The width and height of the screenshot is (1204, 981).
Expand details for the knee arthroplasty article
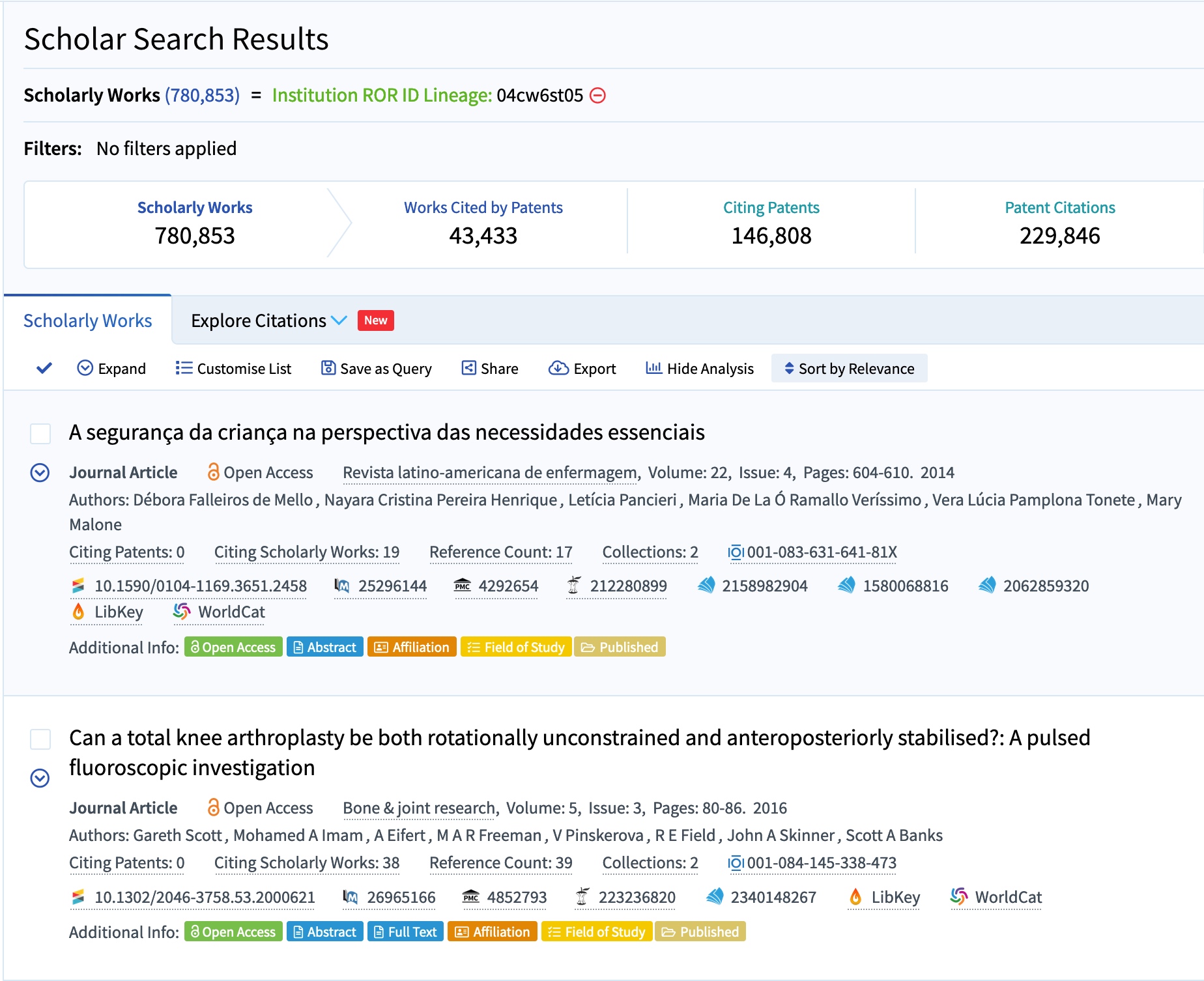point(40,778)
